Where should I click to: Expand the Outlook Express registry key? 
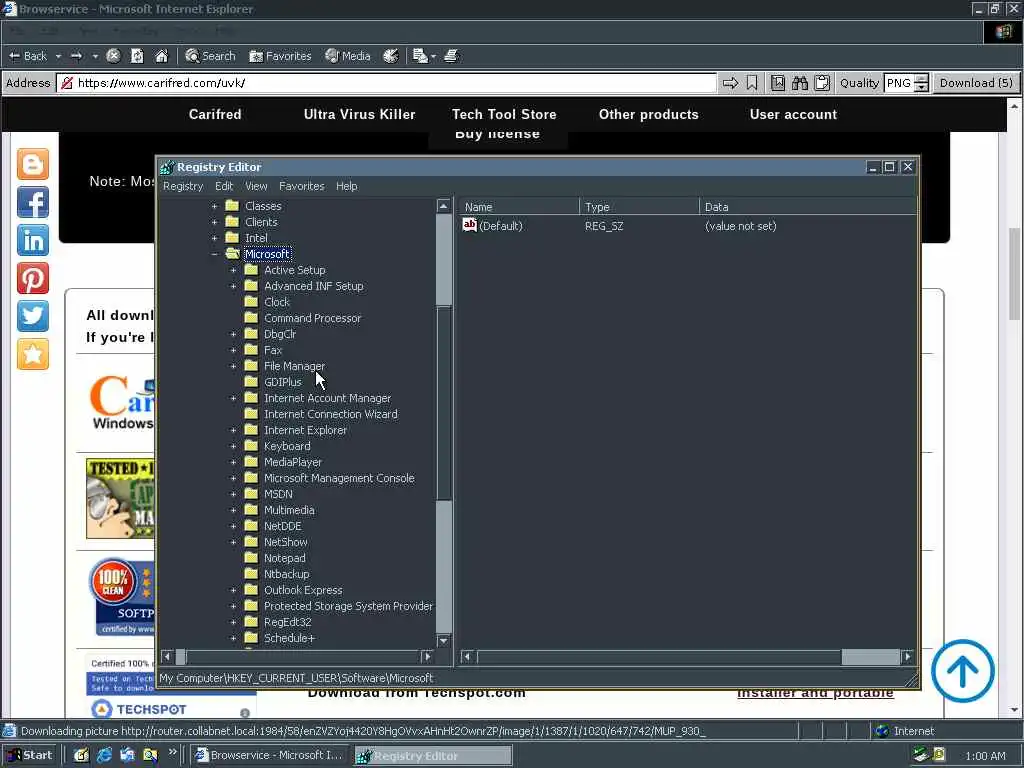233,590
